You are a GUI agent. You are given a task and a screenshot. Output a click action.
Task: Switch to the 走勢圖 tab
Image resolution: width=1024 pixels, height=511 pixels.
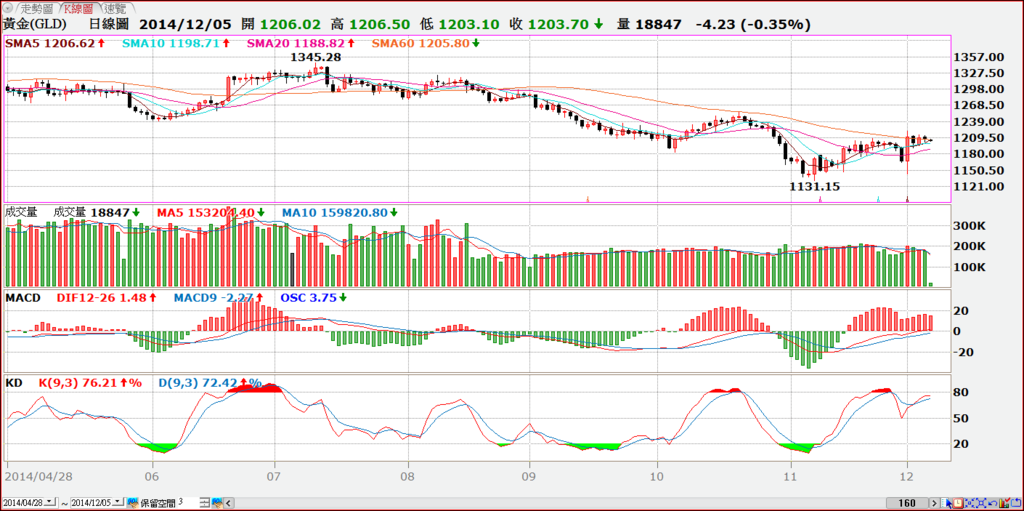pos(35,8)
